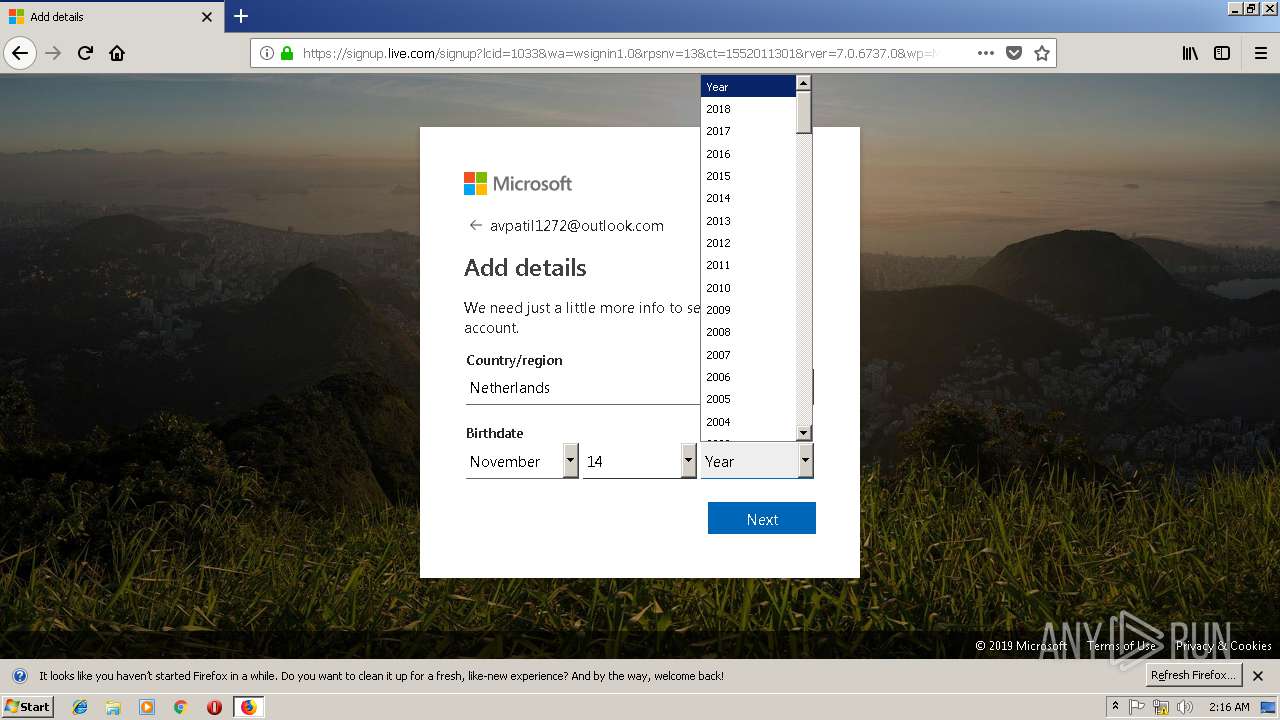The image size is (1280, 720).
Task: Dismiss the Firefox refresh notification bar
Action: point(1258,675)
